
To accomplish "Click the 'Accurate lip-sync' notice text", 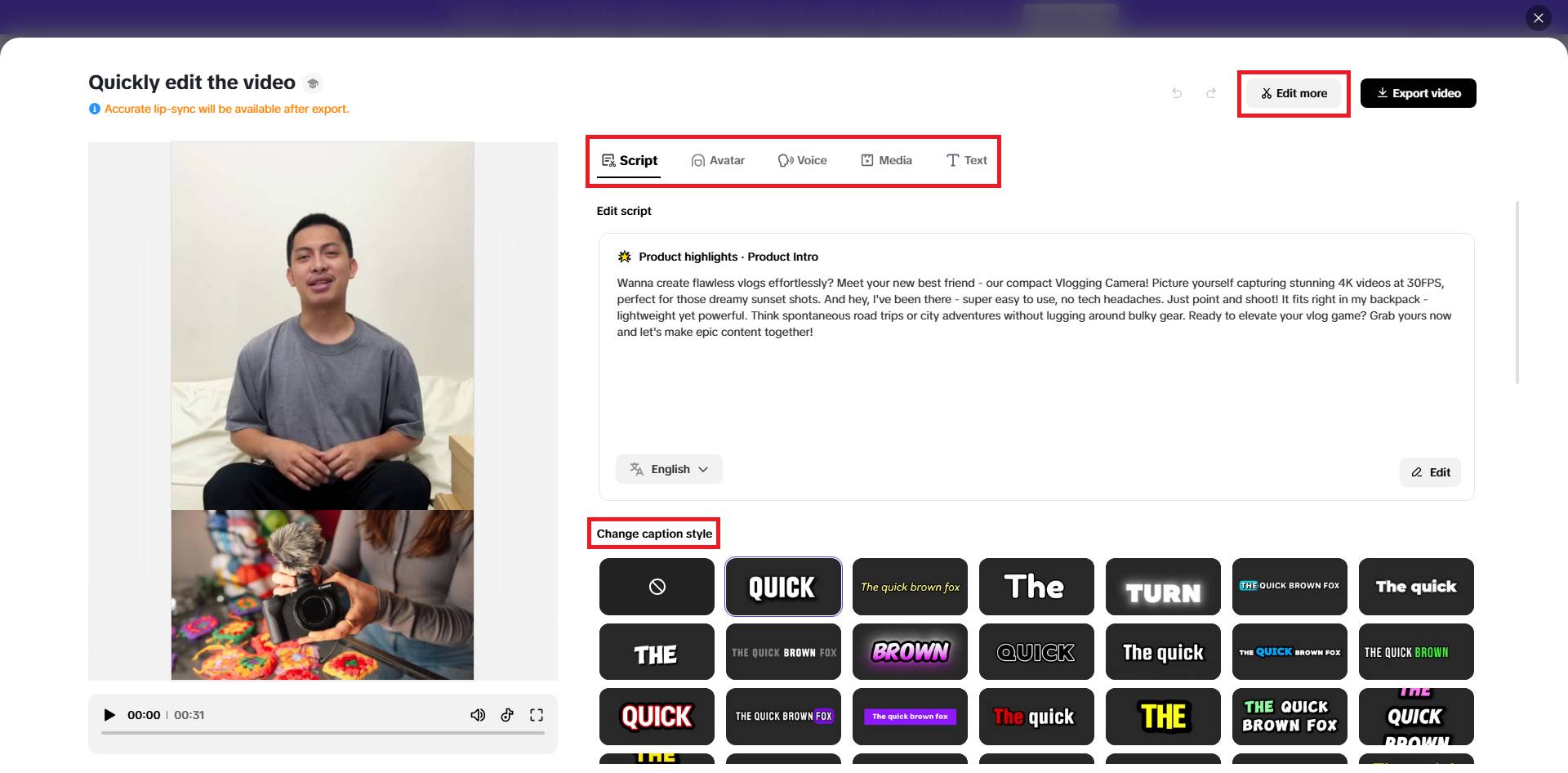I will [226, 109].
